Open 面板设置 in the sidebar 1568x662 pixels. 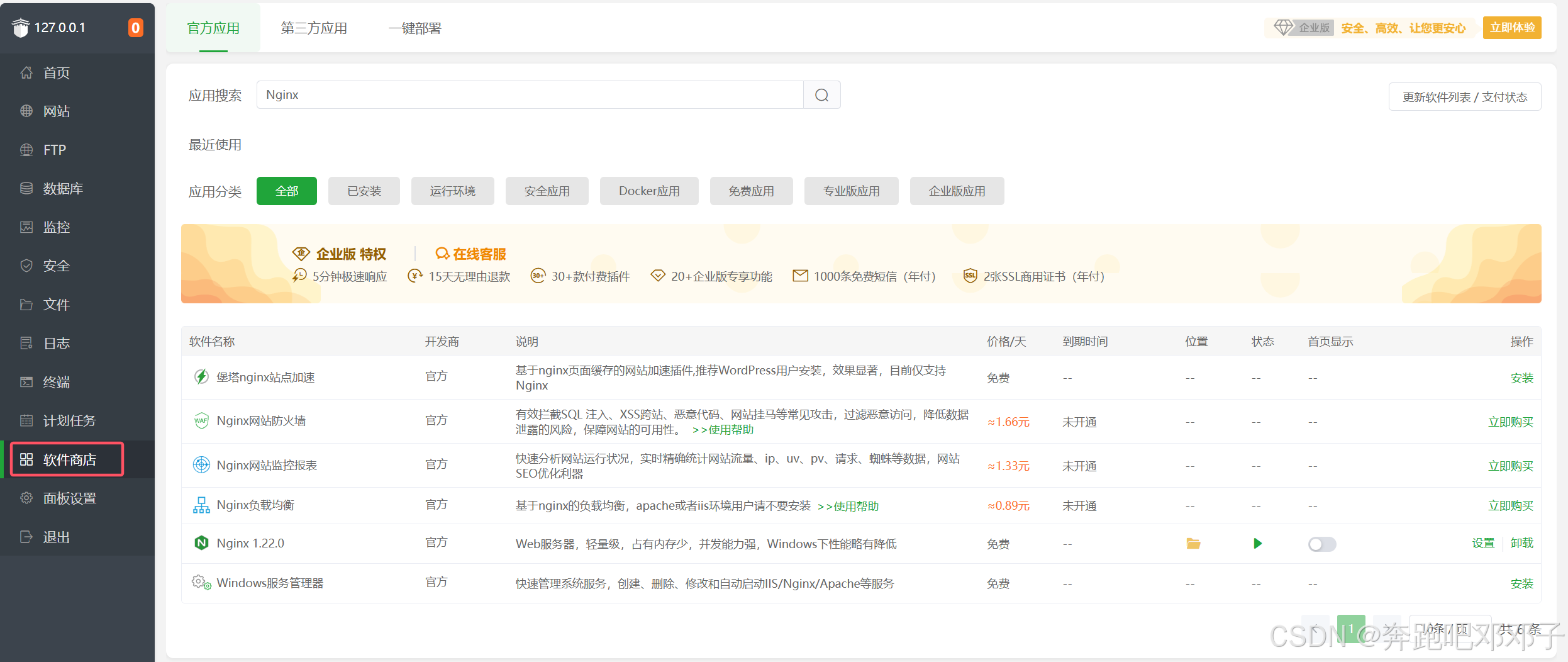tap(77, 498)
